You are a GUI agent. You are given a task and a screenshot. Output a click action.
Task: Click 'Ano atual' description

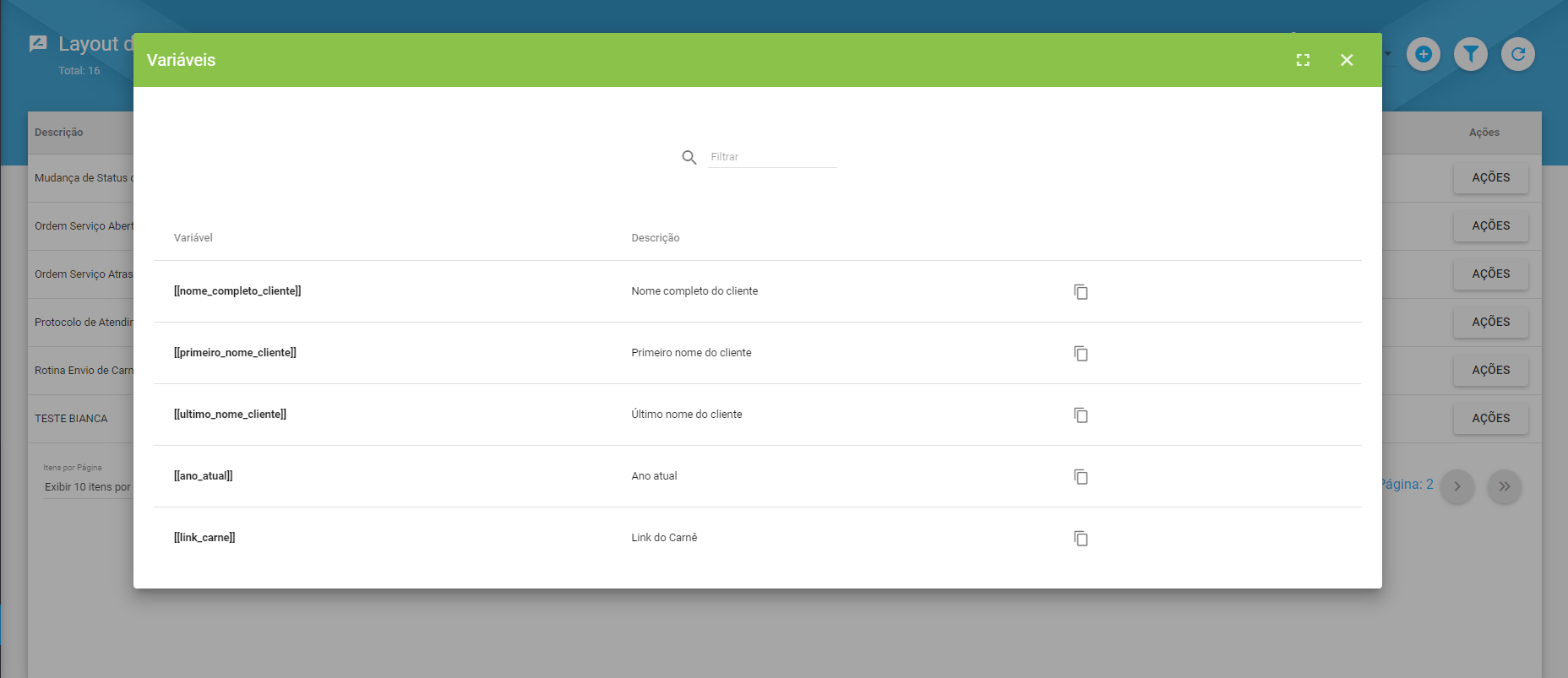(x=654, y=476)
